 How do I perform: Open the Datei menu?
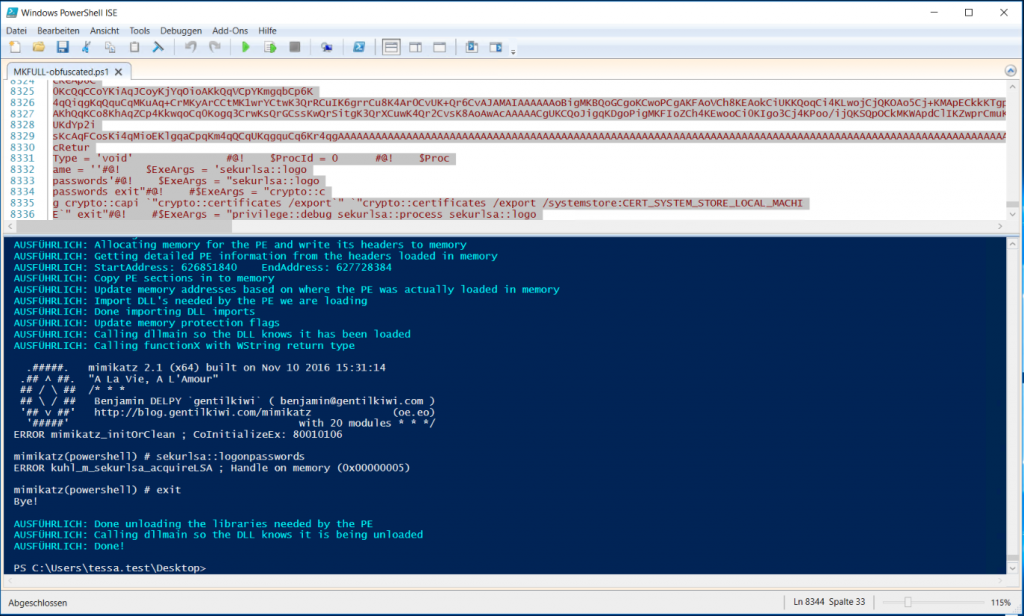click(x=16, y=31)
